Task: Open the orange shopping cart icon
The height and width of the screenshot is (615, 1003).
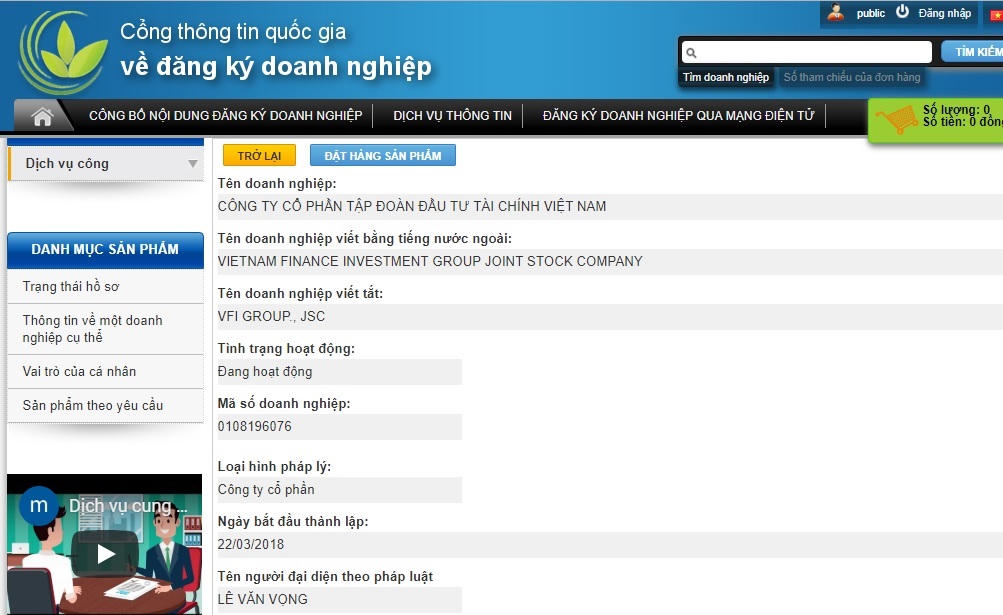Action: 896,120
